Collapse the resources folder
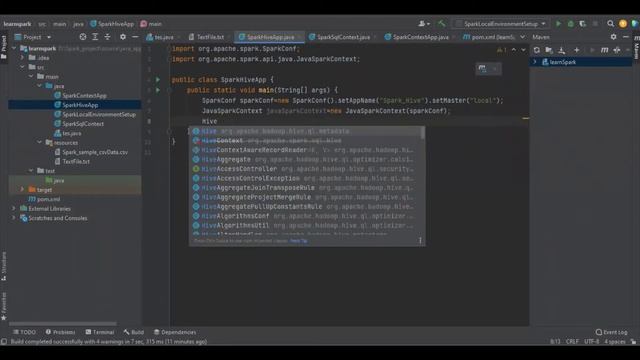This screenshot has width=640, height=360. 40,142
